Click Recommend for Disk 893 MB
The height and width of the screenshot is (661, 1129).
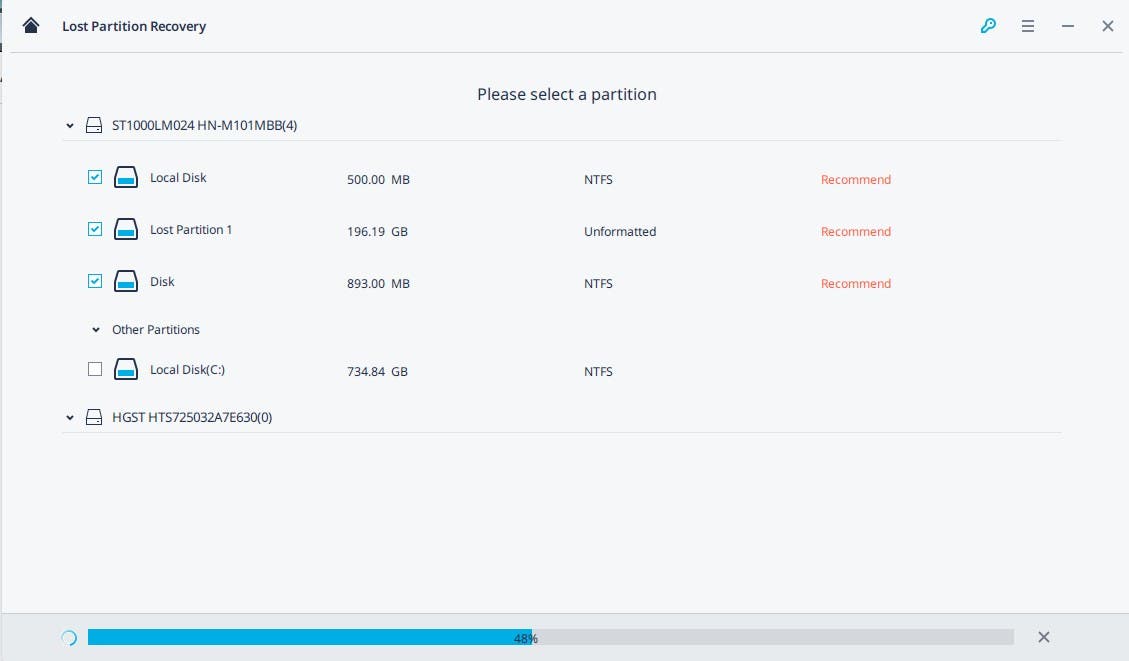pos(855,284)
